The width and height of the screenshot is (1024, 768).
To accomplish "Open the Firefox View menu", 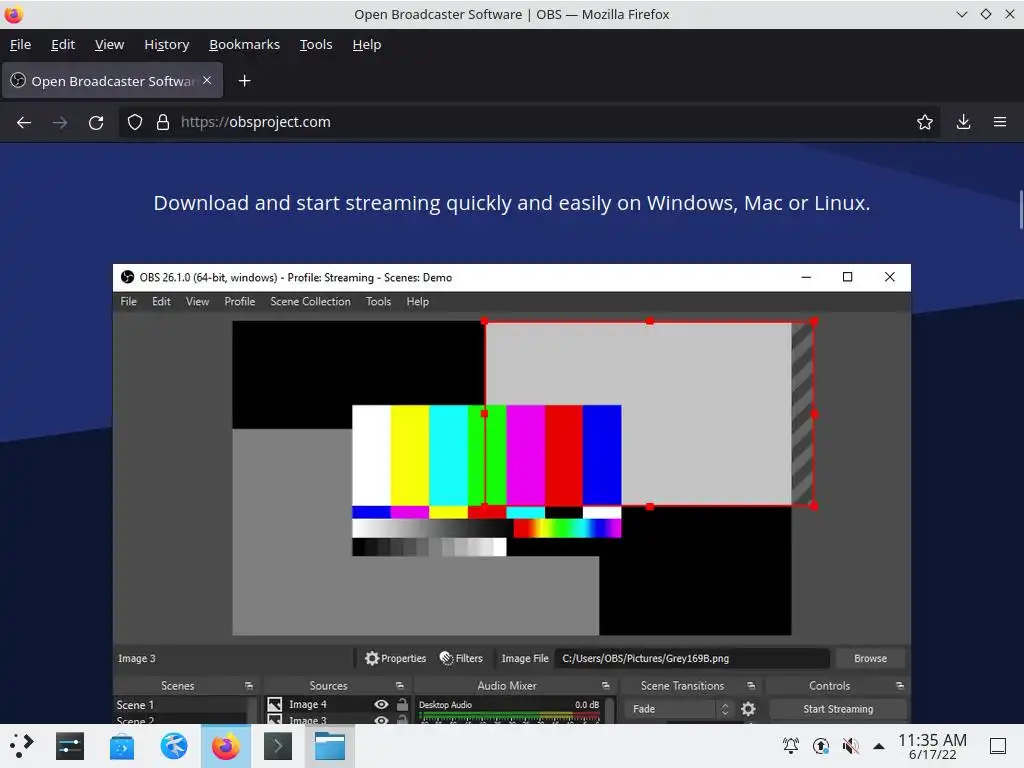I will tap(109, 44).
